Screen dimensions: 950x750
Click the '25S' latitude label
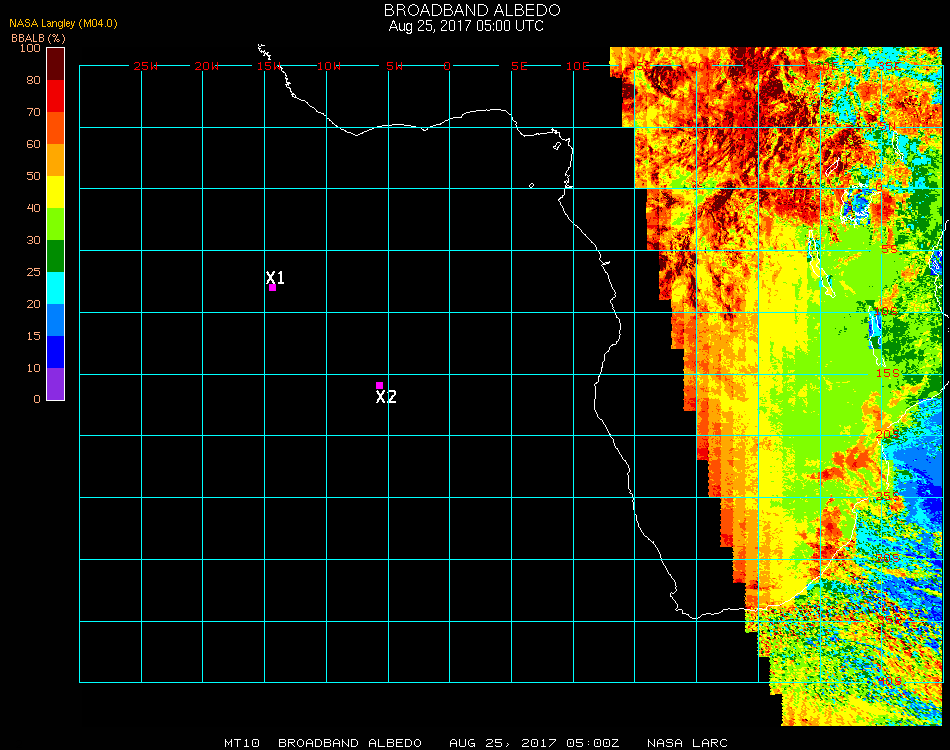888,497
